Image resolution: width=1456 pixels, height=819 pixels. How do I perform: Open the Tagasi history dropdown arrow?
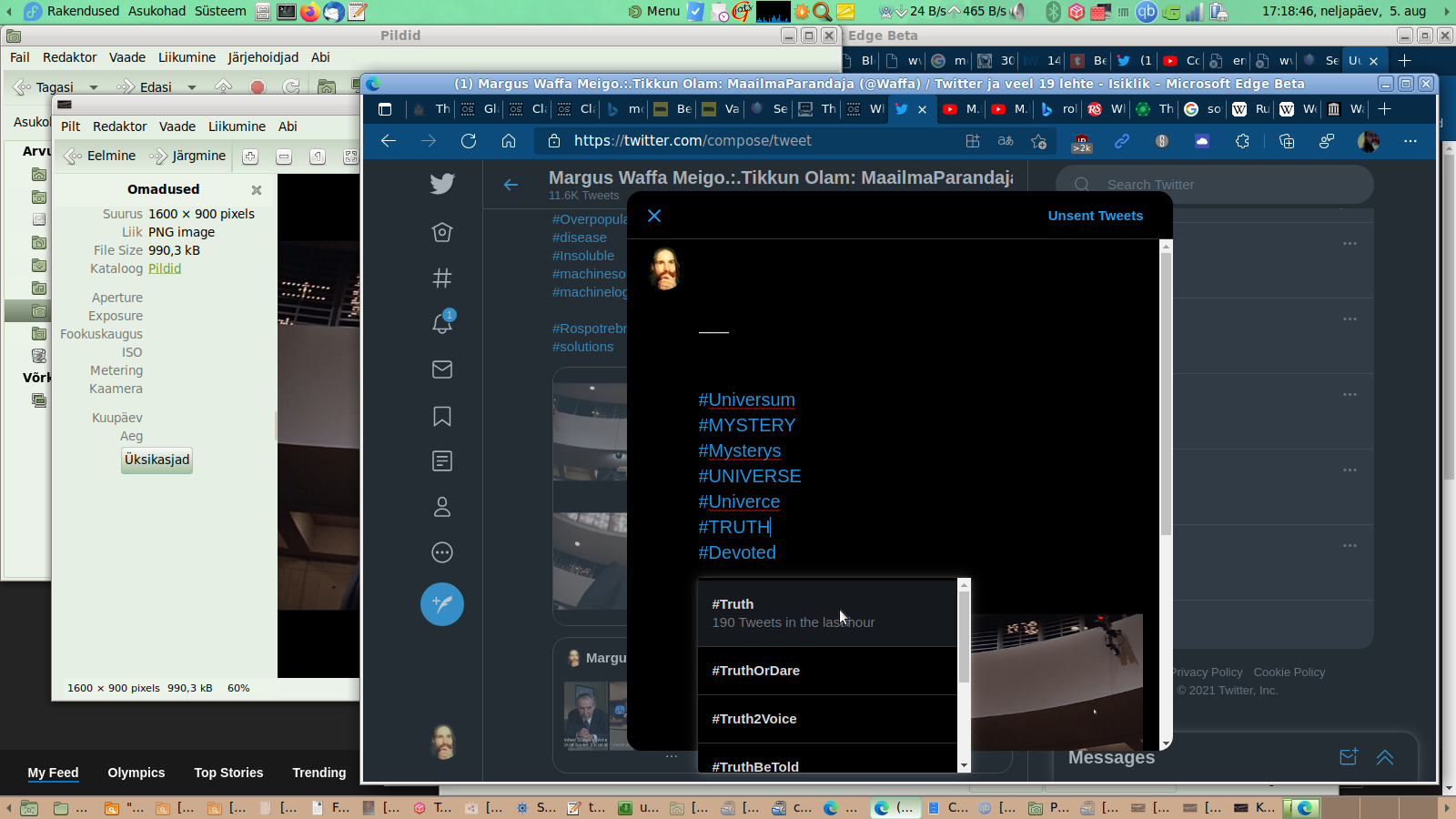coord(93,87)
